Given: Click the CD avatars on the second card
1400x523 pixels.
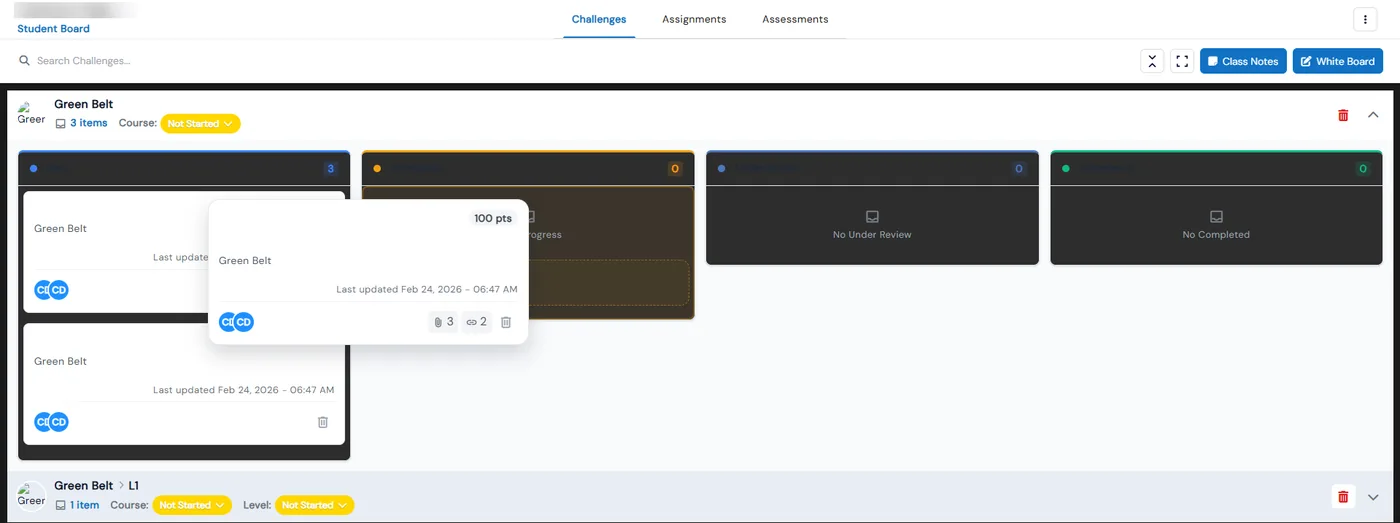Looking at the screenshot, I should coord(51,422).
